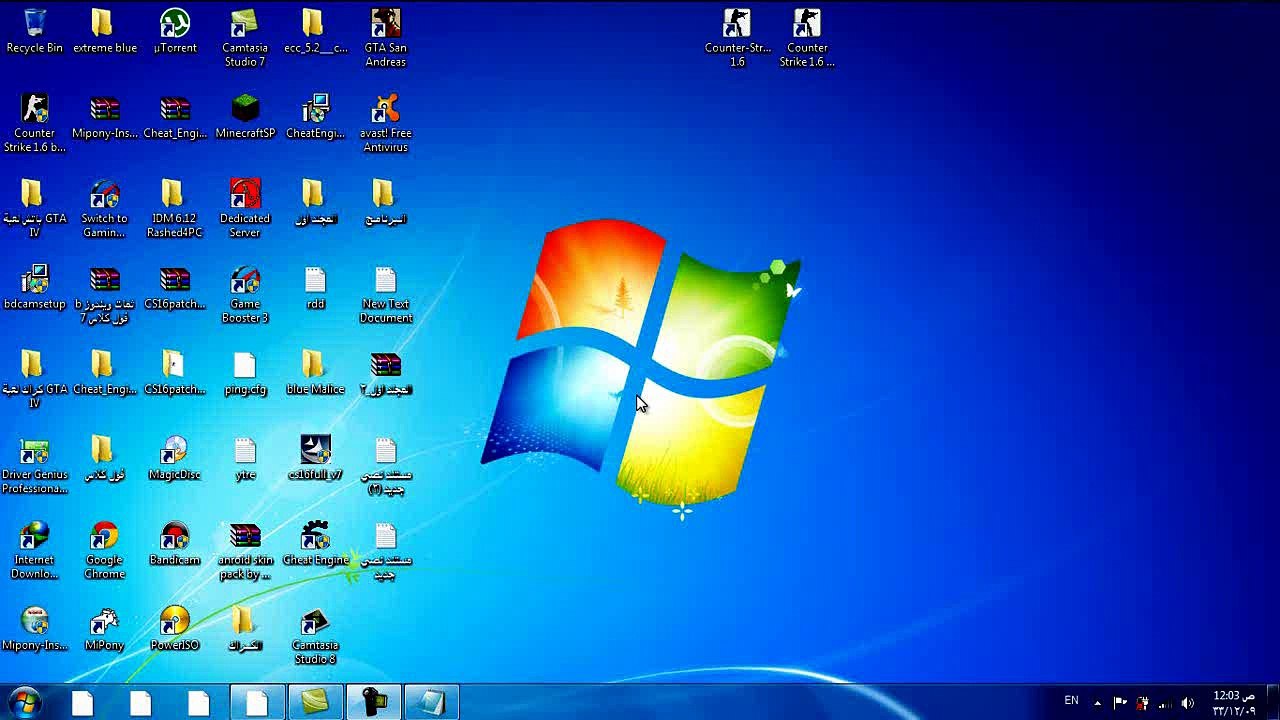Select the GTA San Andreas icon

(x=385, y=38)
